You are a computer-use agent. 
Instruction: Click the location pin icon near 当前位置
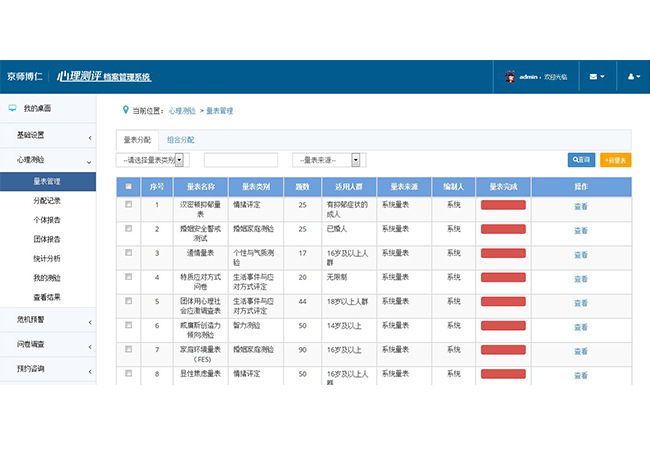pos(126,110)
